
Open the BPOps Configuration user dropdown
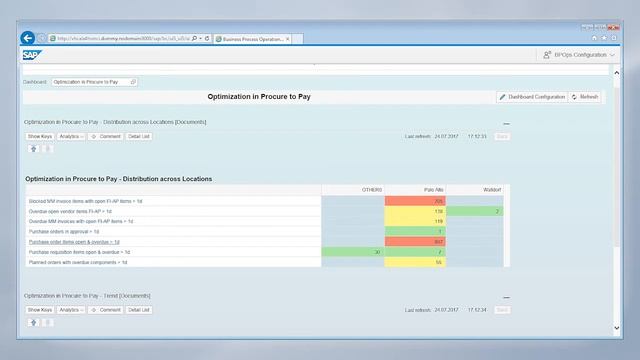click(579, 55)
